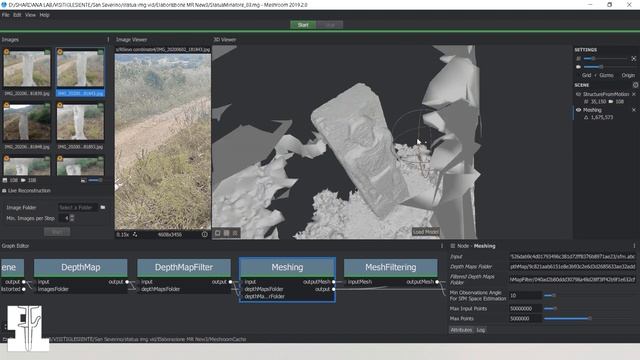
Task: Toggle the Origin display option
Action: coord(628,76)
